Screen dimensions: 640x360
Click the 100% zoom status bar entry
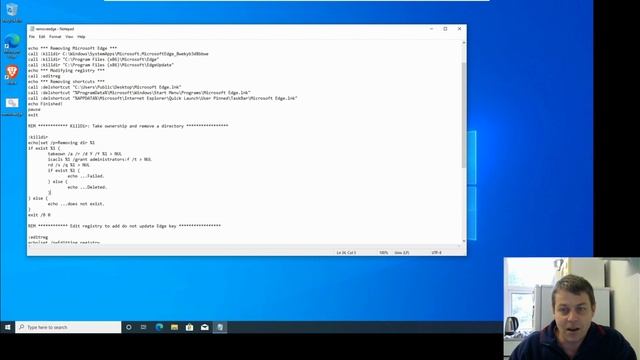click(384, 253)
